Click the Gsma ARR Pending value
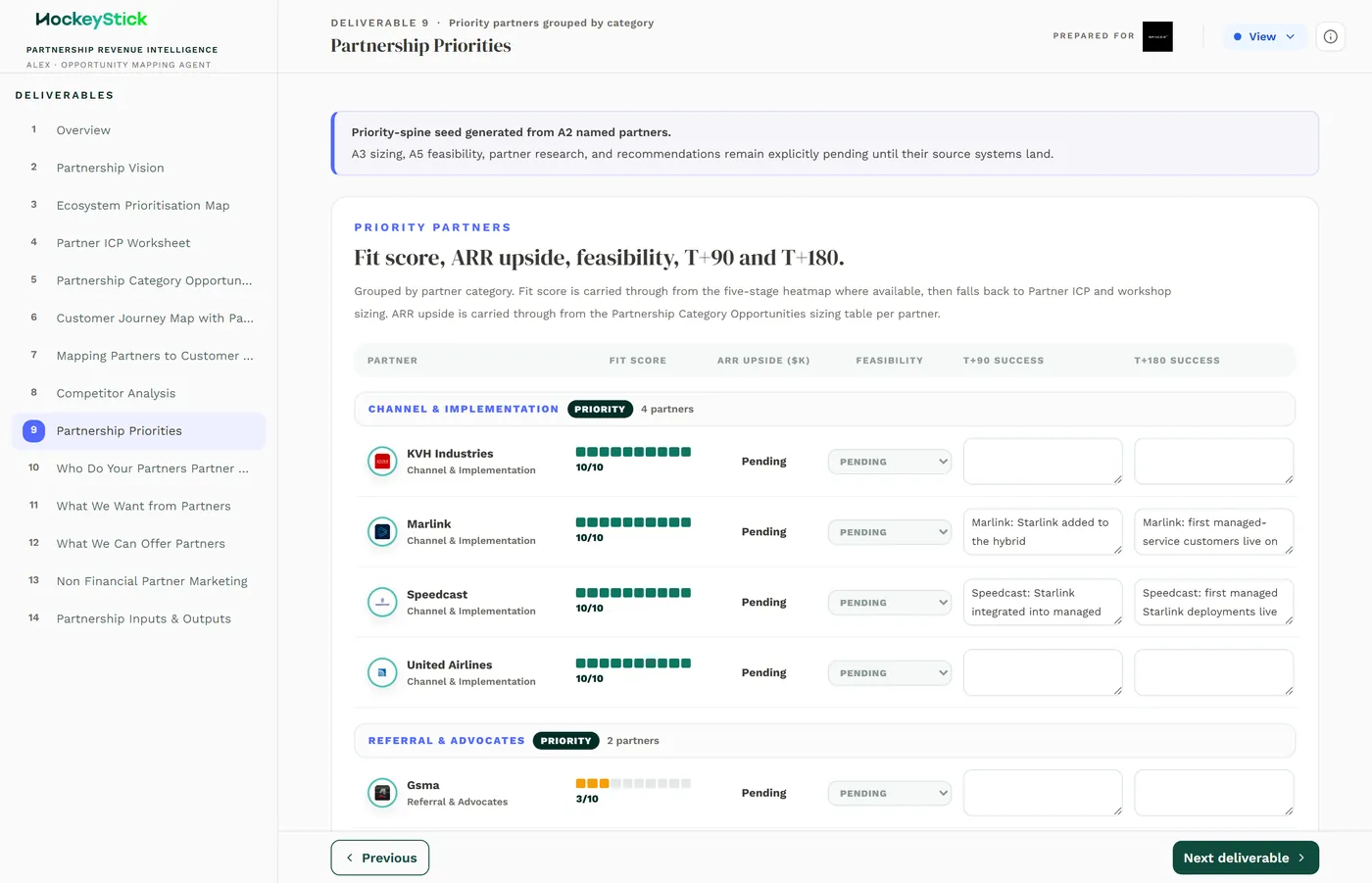 763,793
